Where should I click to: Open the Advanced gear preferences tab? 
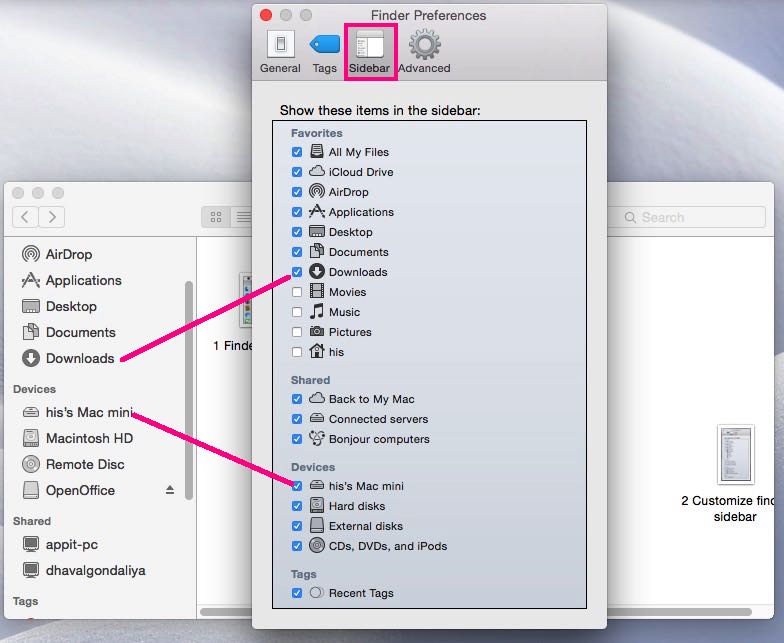coord(425,51)
